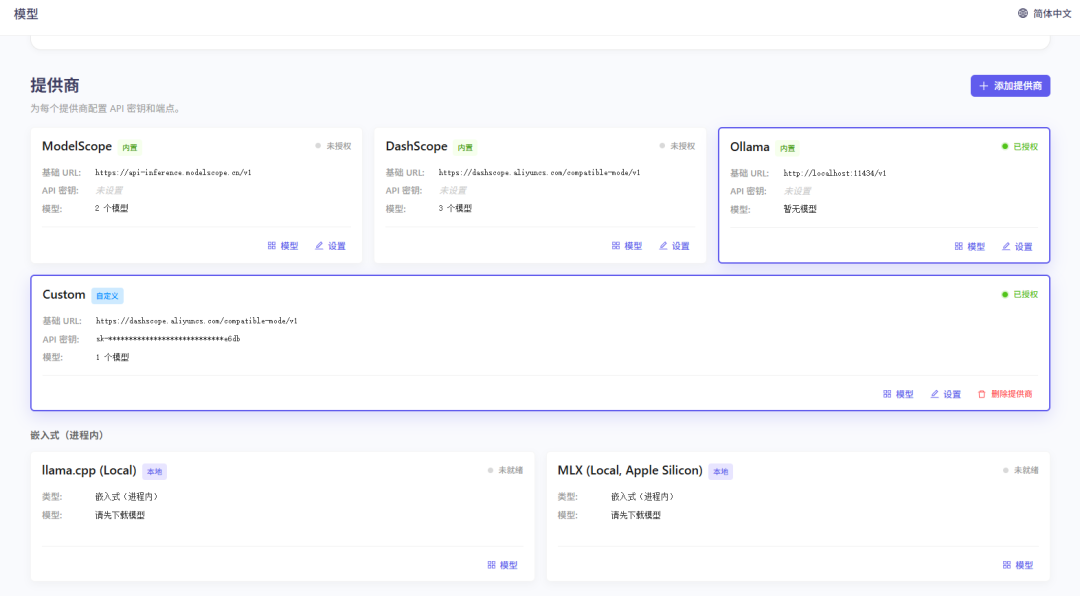
Task: Open models list for Custom provider
Action: pos(898,394)
